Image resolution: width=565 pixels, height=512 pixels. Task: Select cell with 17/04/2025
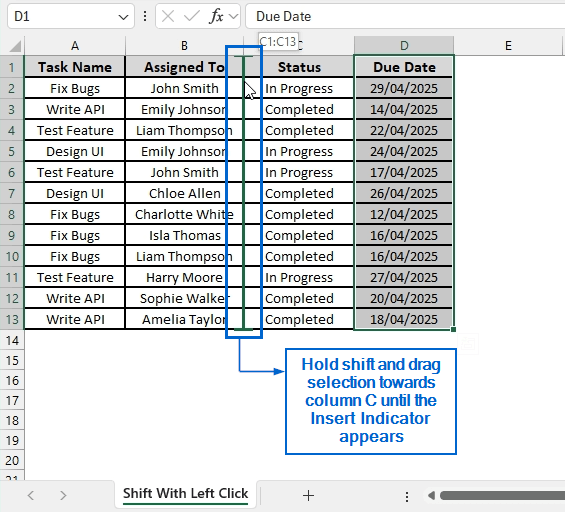coord(404,172)
